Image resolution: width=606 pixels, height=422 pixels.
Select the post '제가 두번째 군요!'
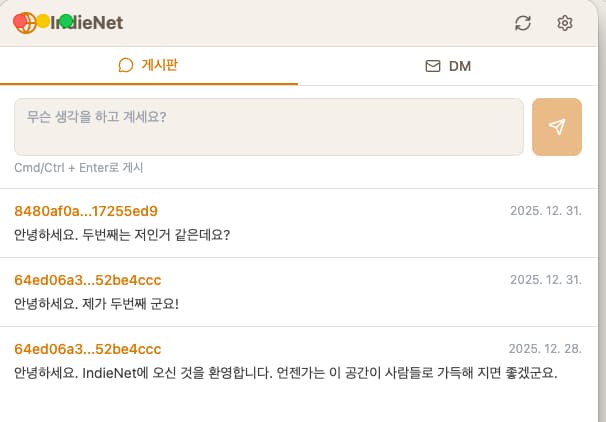click(97, 304)
